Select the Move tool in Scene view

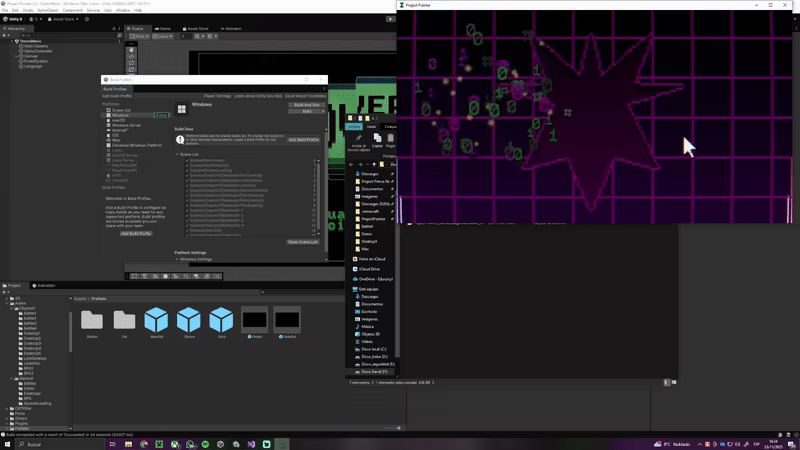pos(132,57)
